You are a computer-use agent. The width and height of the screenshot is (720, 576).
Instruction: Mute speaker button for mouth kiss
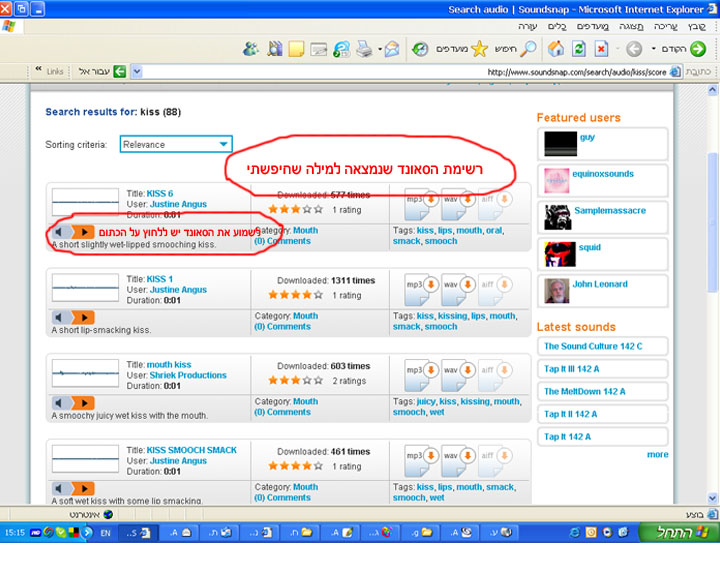click(61, 403)
